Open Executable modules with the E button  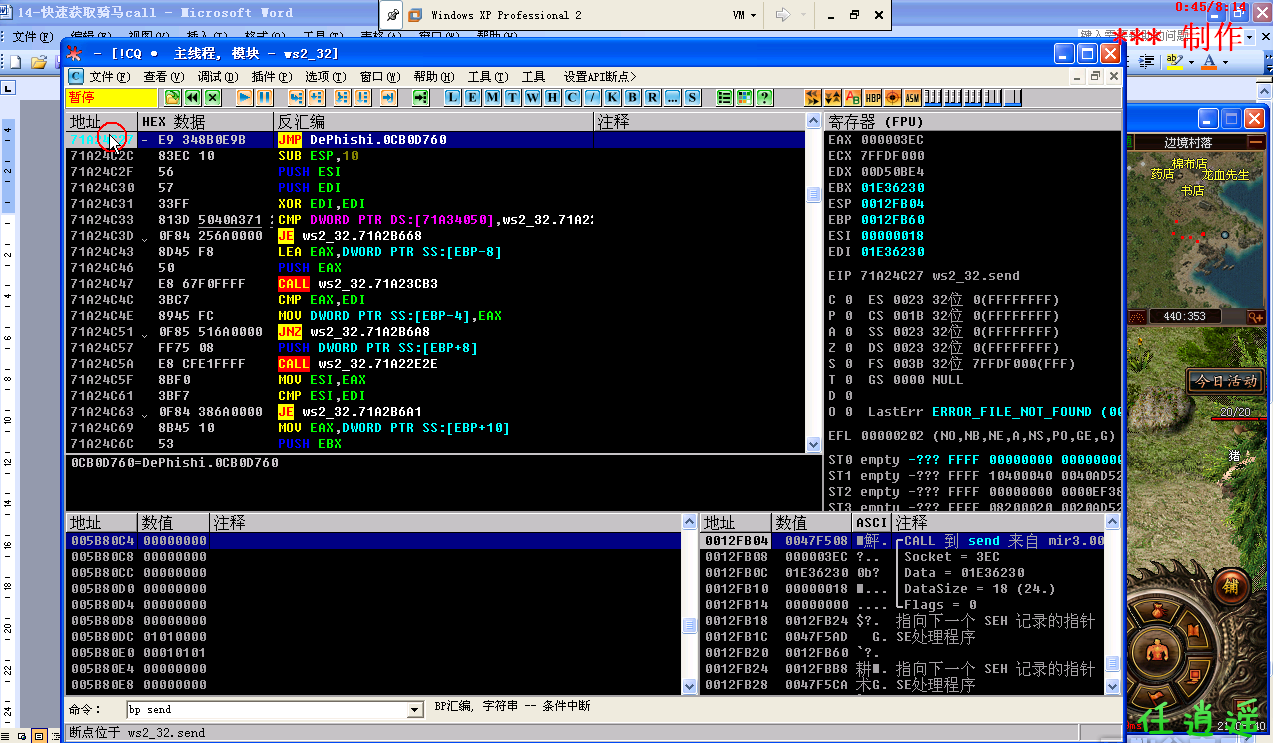(x=473, y=97)
